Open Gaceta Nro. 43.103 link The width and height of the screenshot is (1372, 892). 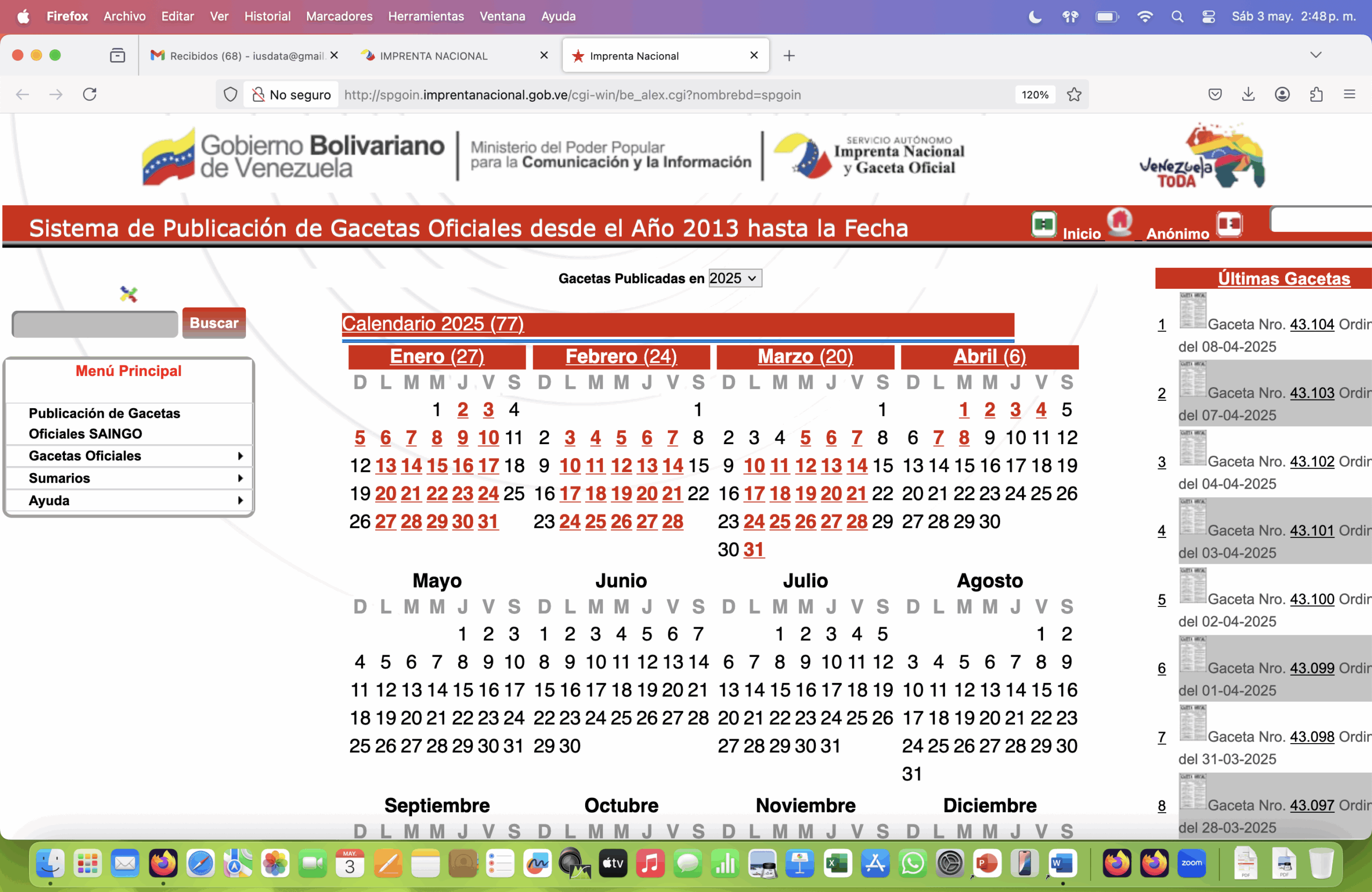point(1311,393)
